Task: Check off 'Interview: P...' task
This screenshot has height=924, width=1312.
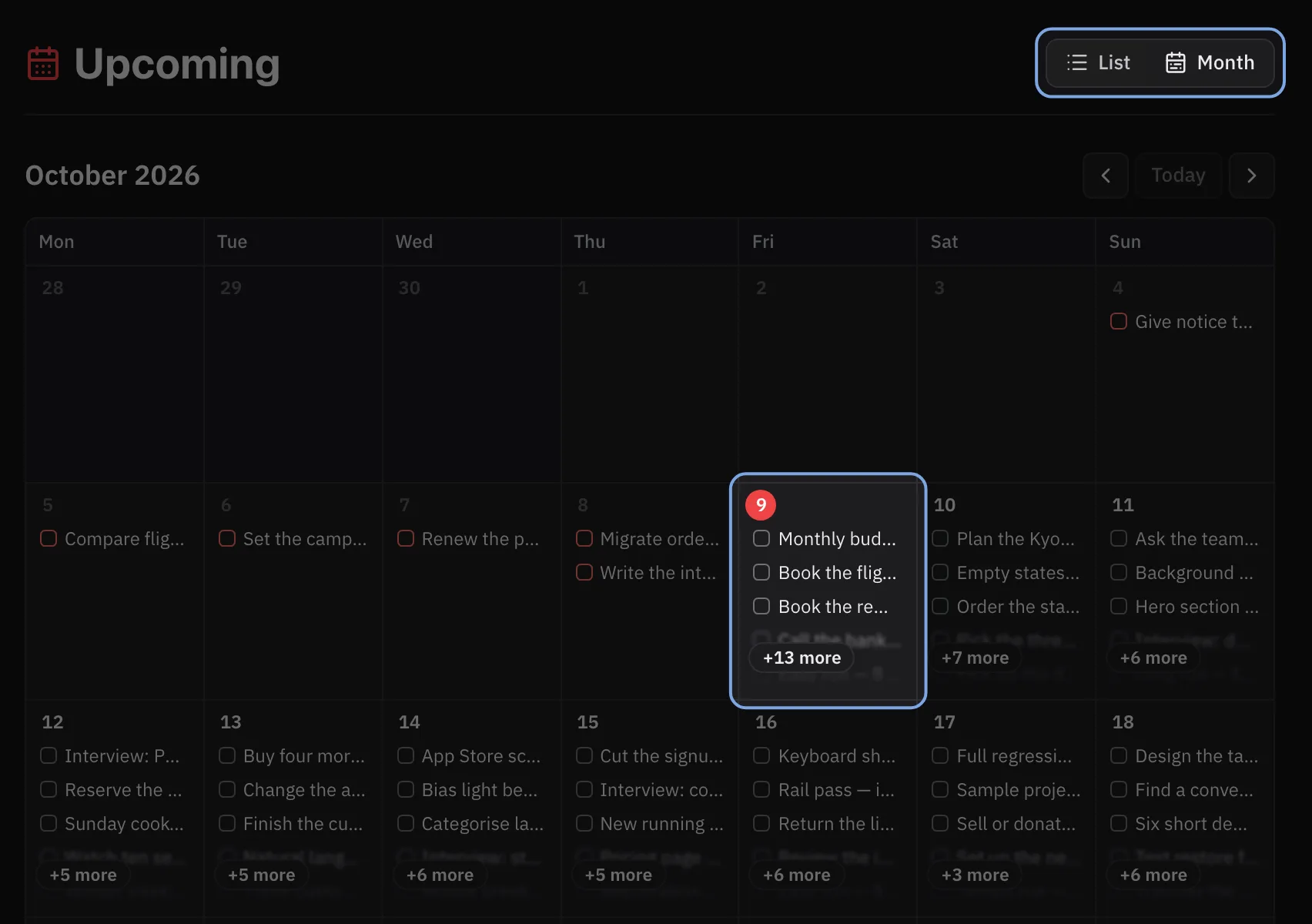Action: click(49, 755)
